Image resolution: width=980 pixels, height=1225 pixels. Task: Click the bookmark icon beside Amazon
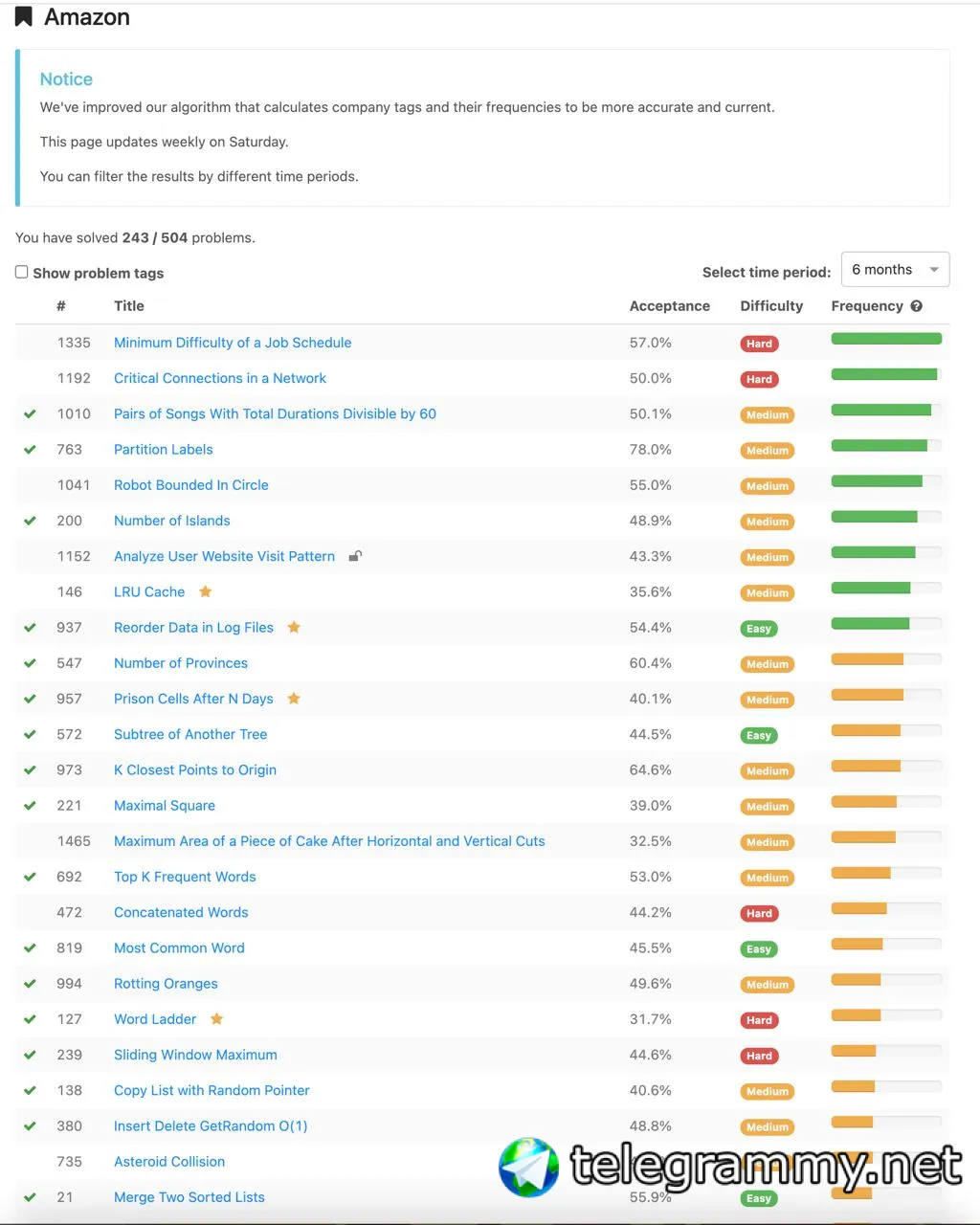click(x=24, y=16)
